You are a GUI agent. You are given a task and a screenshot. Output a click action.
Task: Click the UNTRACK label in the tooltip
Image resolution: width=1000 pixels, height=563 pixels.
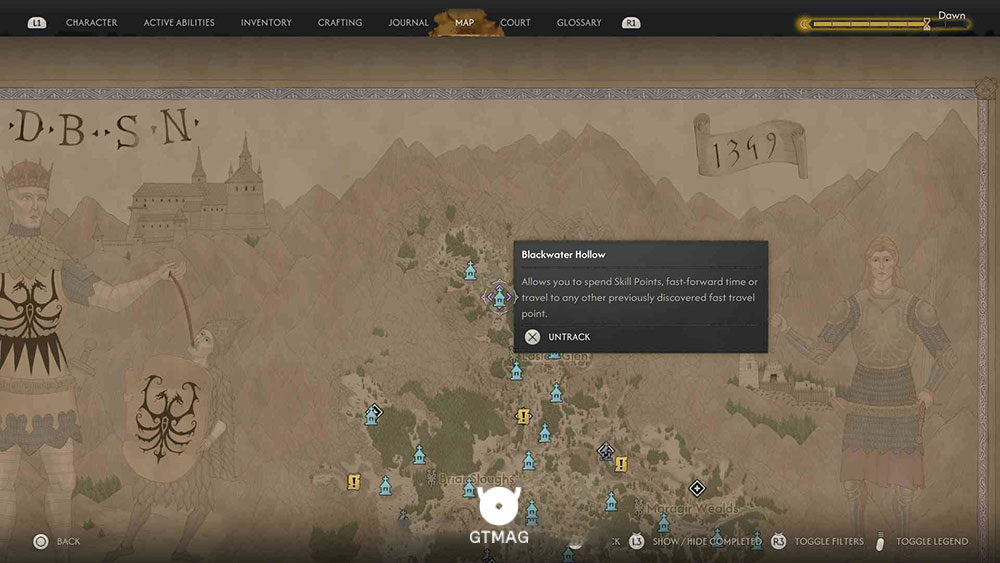click(569, 337)
